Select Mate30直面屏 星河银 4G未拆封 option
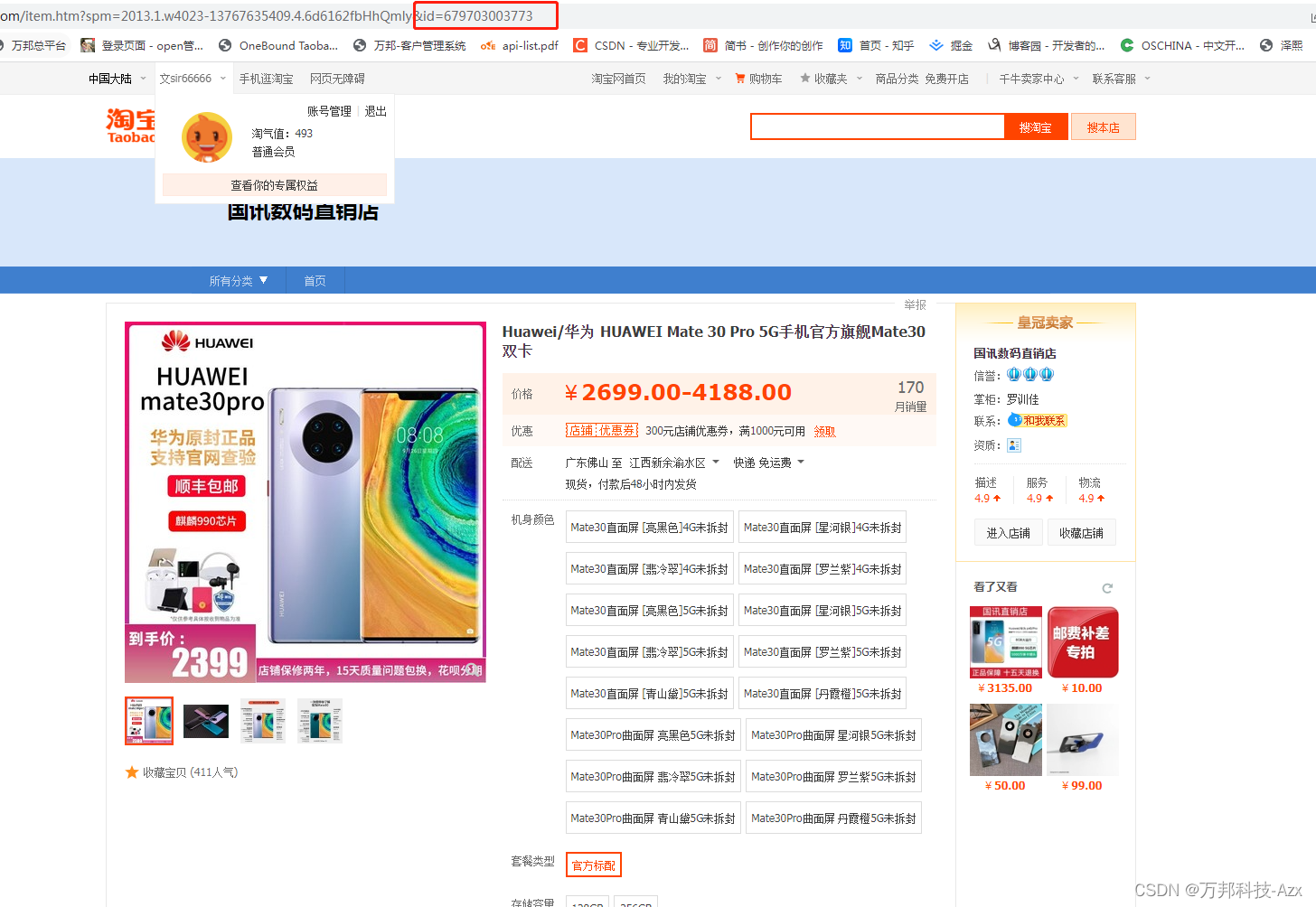1316x907 pixels. tap(822, 528)
